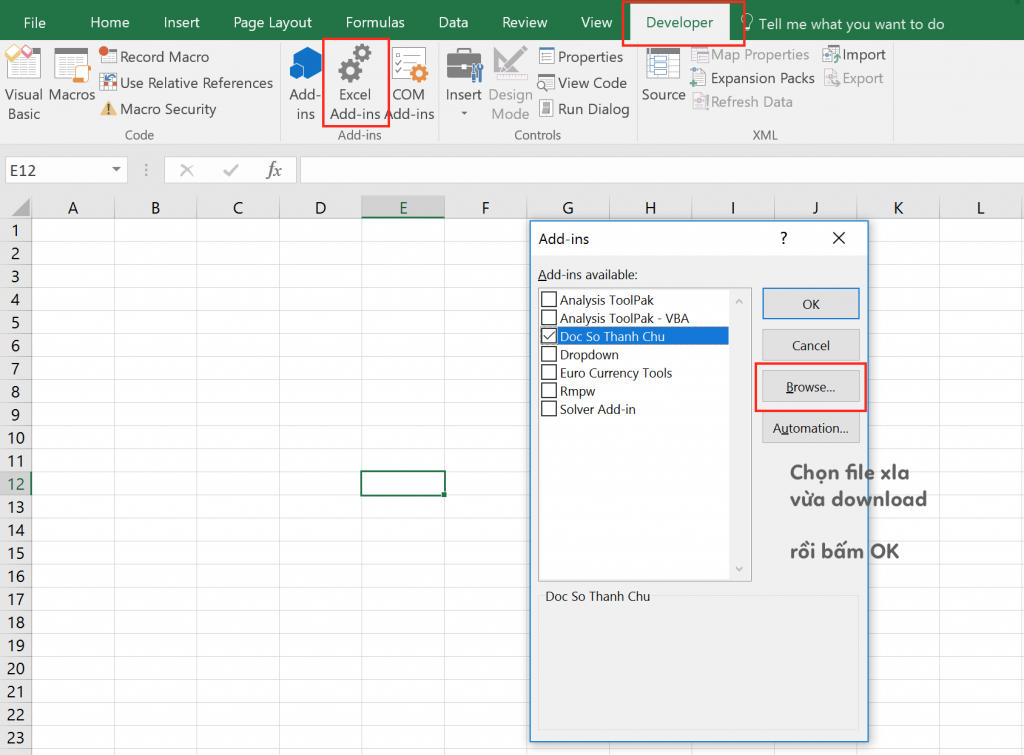Click into the formula bar
The width and height of the screenshot is (1024, 755).
coord(660,170)
